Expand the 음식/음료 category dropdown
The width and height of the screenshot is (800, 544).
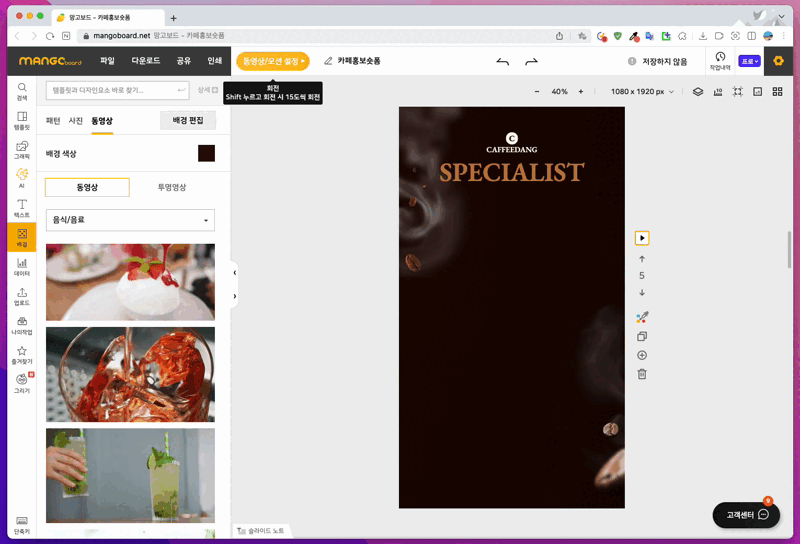pos(130,220)
